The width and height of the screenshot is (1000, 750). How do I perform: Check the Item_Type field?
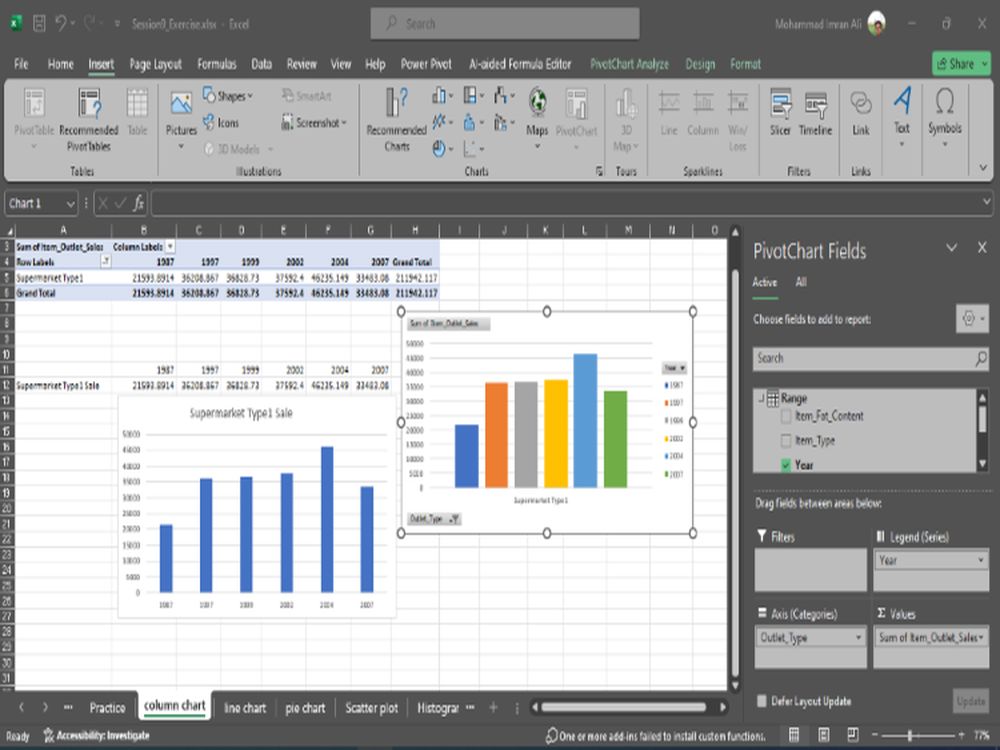click(786, 441)
